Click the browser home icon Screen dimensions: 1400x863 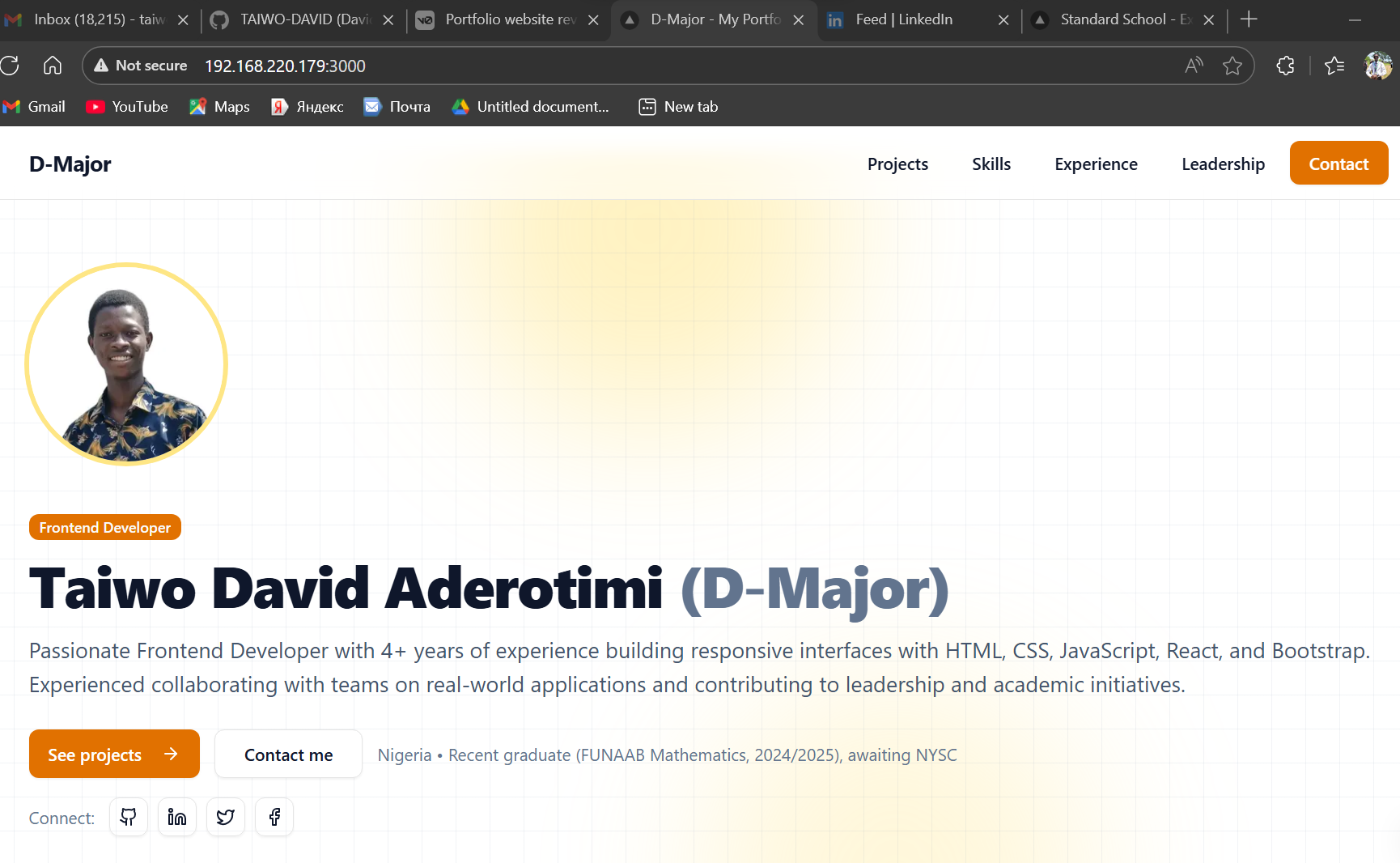coord(52,66)
